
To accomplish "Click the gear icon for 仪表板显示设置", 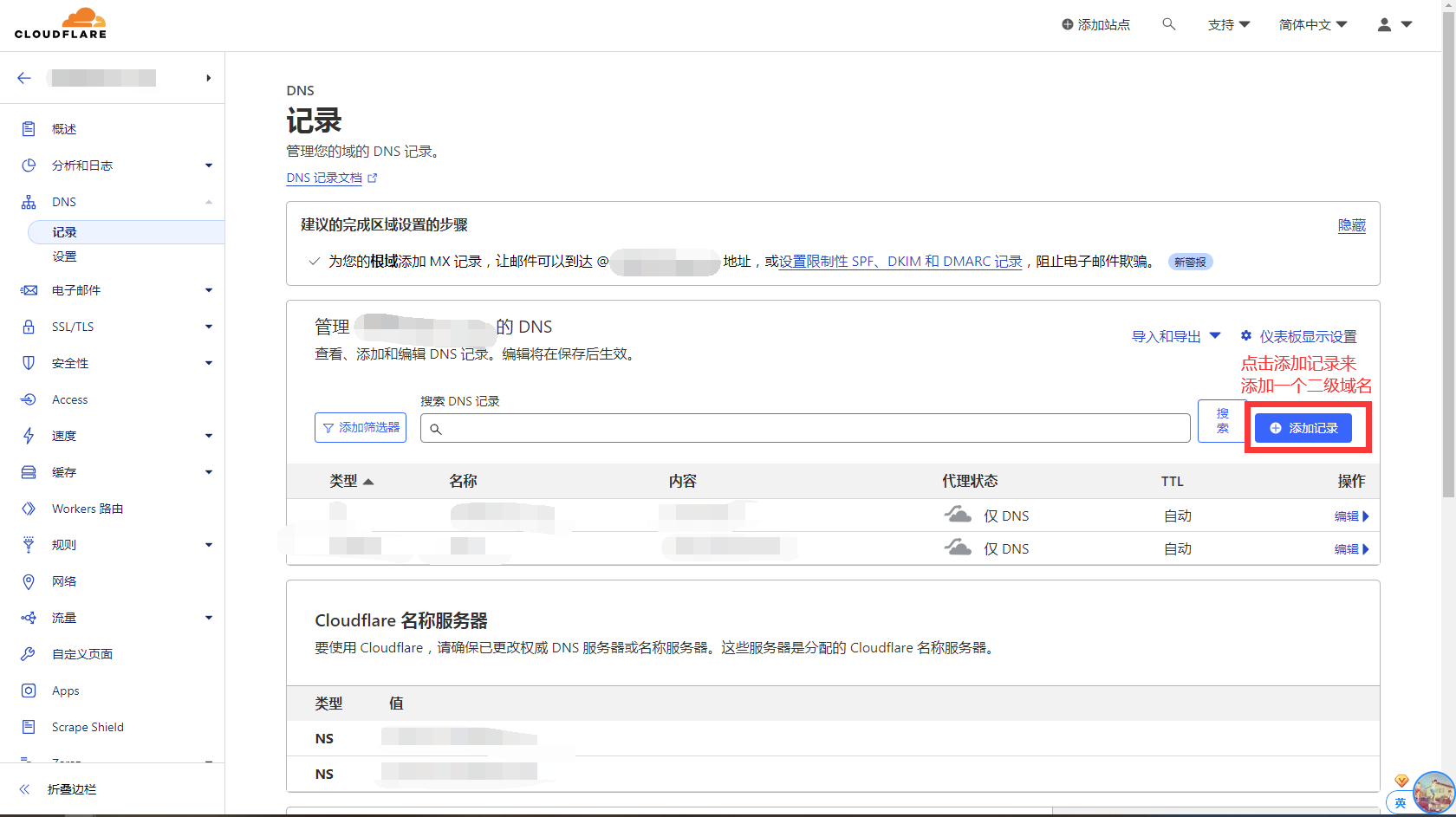I will tap(1246, 335).
